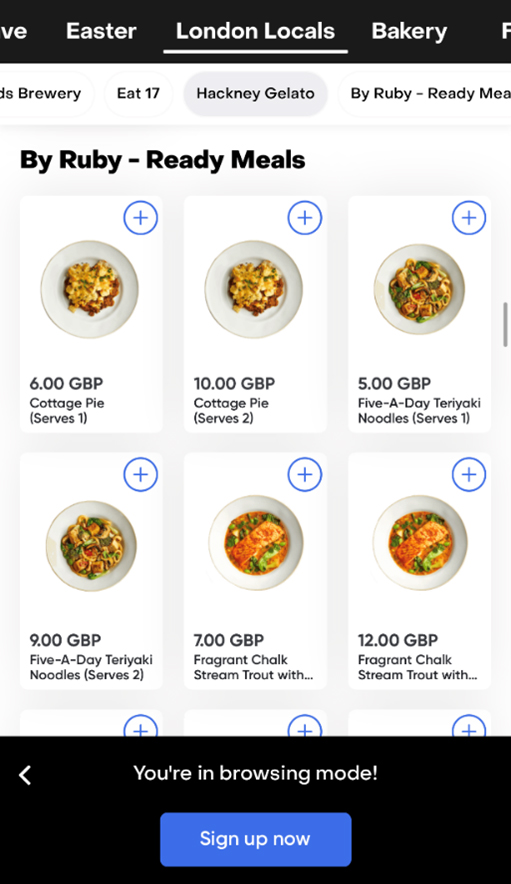Screen dimensions: 511x884
Task: Add 10.00 GBP Cottage Pie with plus icon
Action: (x=305, y=218)
